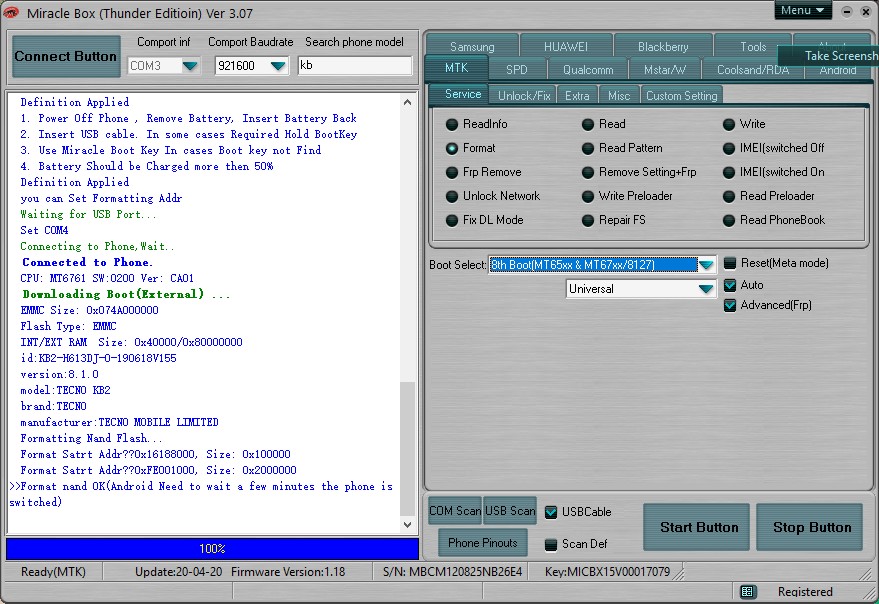Enable the Scan Def checkbox
Image resolution: width=879 pixels, height=604 pixels.
point(551,544)
